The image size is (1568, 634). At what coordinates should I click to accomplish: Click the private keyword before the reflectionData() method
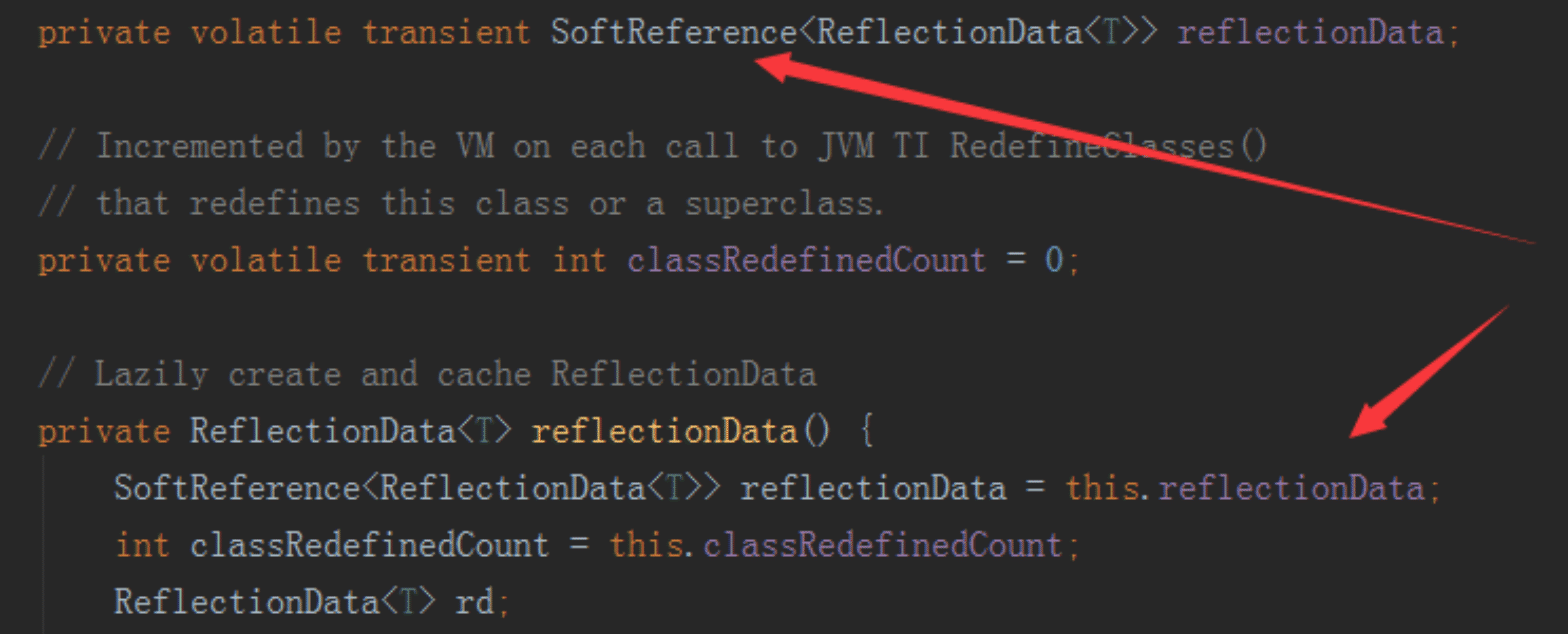point(104,432)
